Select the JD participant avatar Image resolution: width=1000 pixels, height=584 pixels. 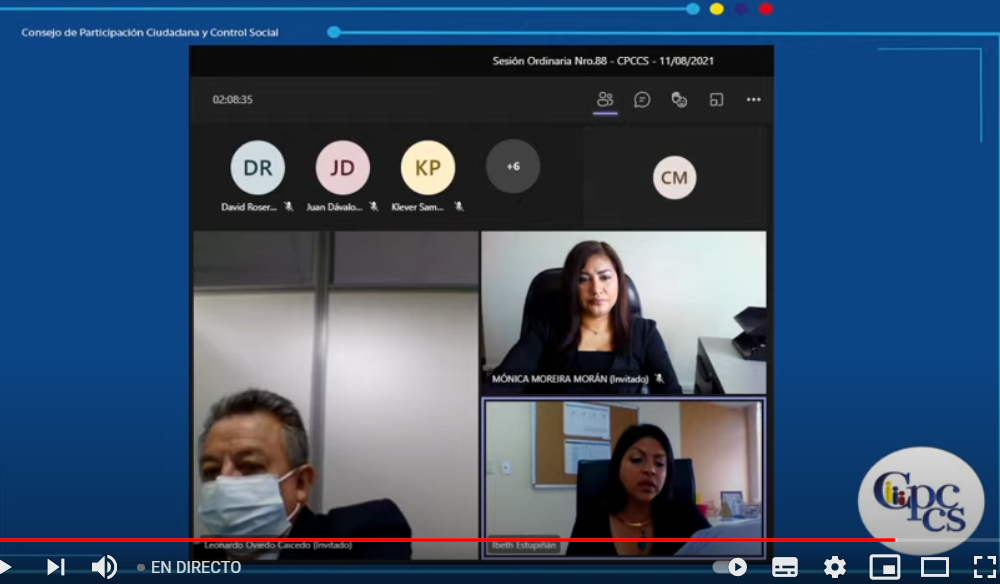[x=342, y=168]
